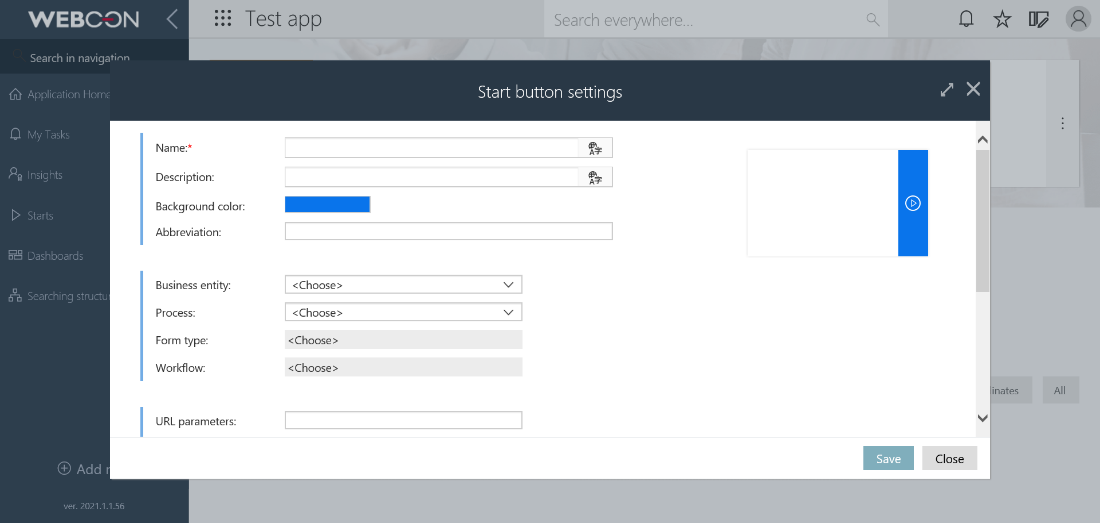This screenshot has height=523, width=1100.
Task: Close the Start button settings dialog
Action: [973, 89]
